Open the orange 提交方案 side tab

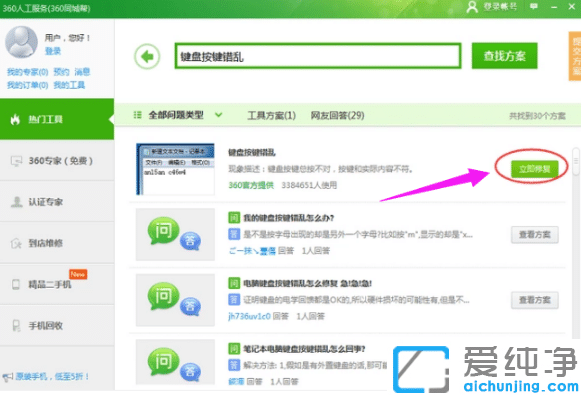pyautogui.click(x=575, y=56)
